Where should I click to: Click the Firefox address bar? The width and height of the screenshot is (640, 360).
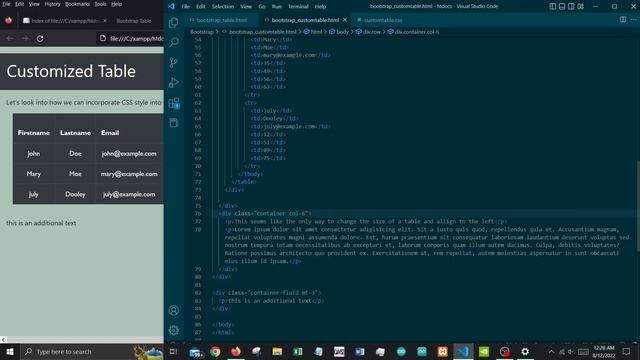pos(131,38)
